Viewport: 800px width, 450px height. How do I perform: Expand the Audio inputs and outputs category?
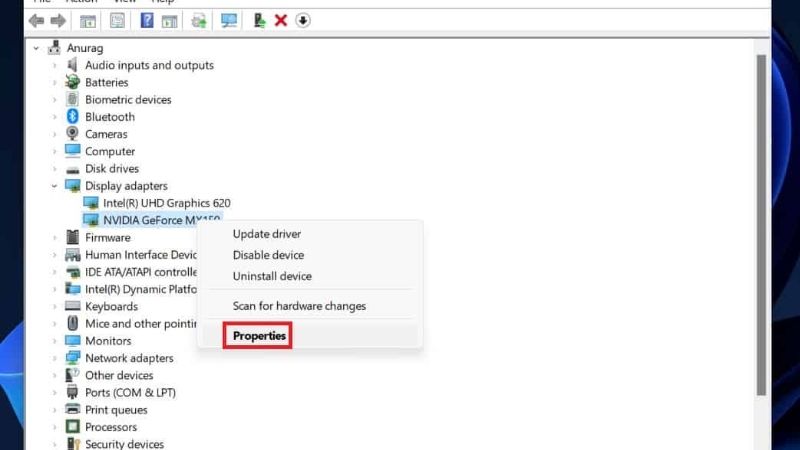pos(55,65)
